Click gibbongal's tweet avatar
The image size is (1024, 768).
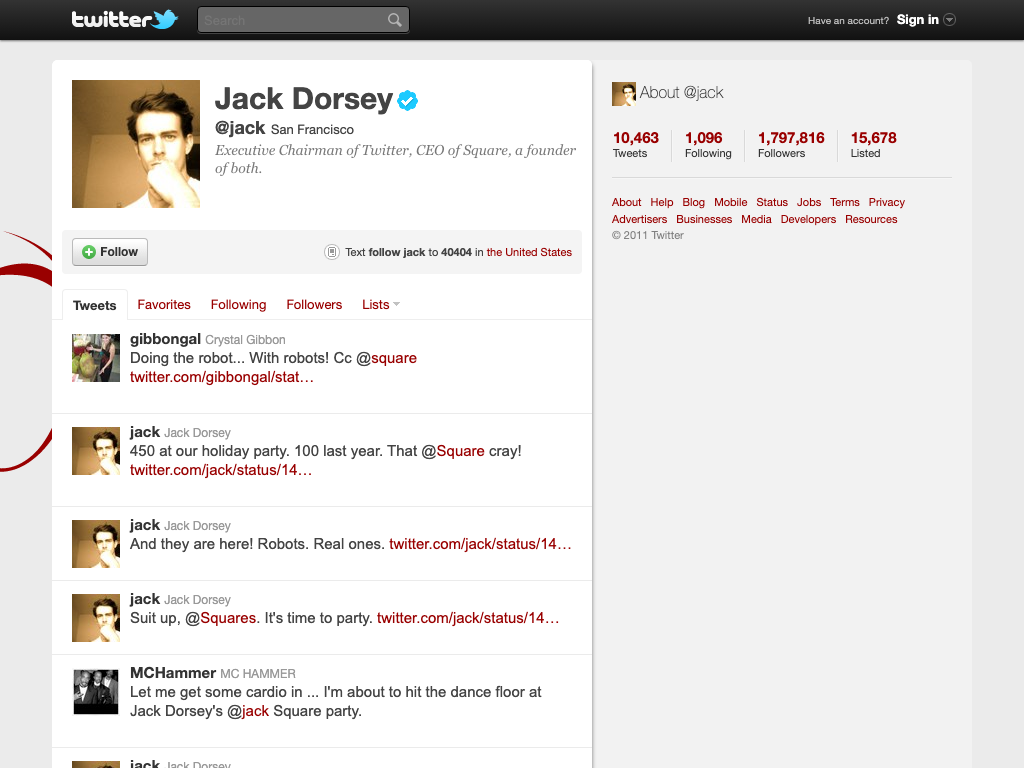click(96, 358)
